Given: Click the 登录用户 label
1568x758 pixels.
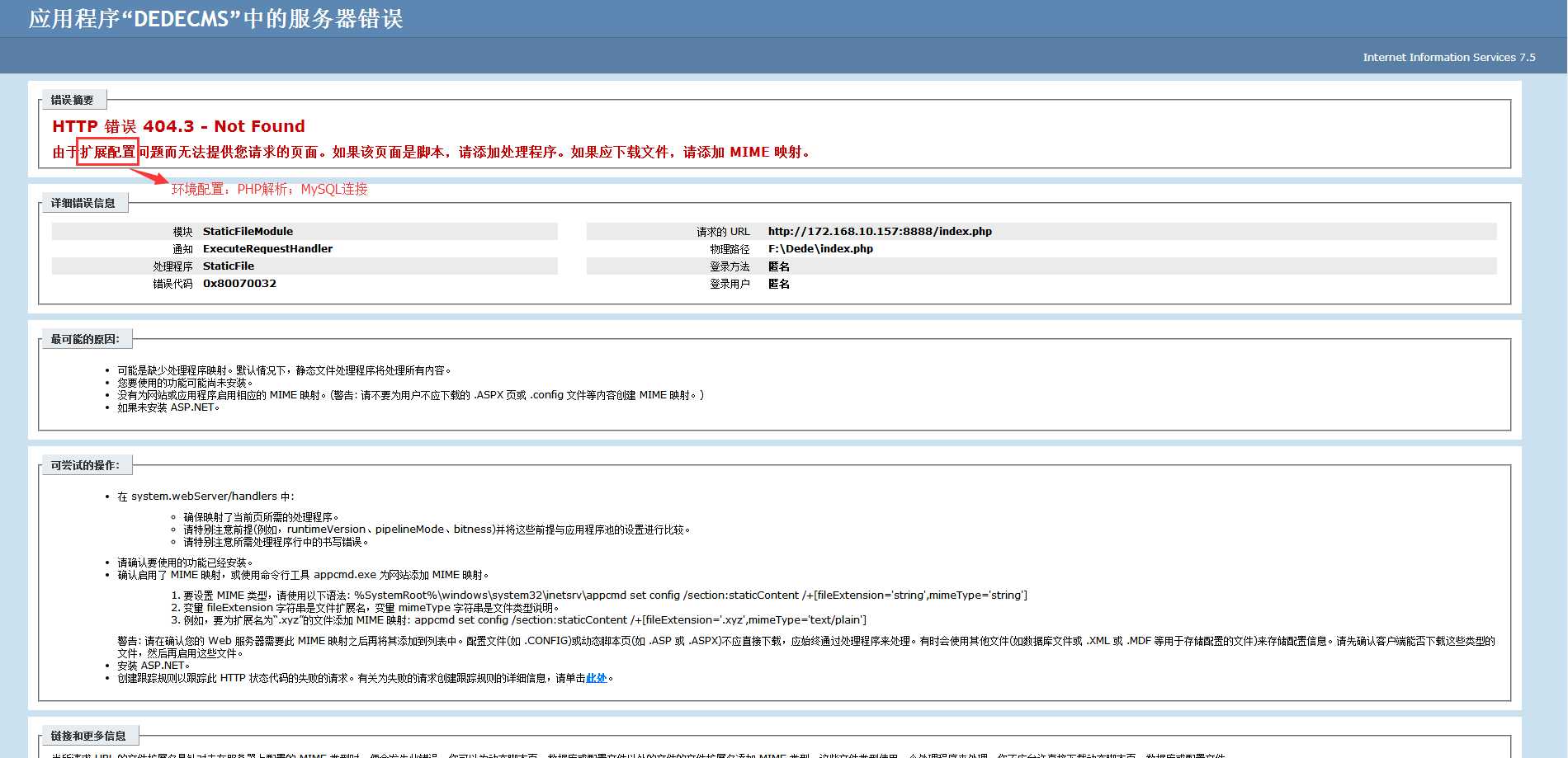Looking at the screenshot, I should coord(730,284).
